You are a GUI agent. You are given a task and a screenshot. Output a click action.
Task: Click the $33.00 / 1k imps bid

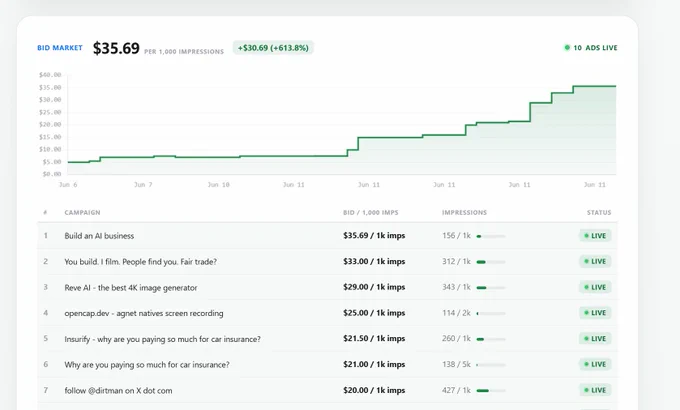(x=374, y=261)
